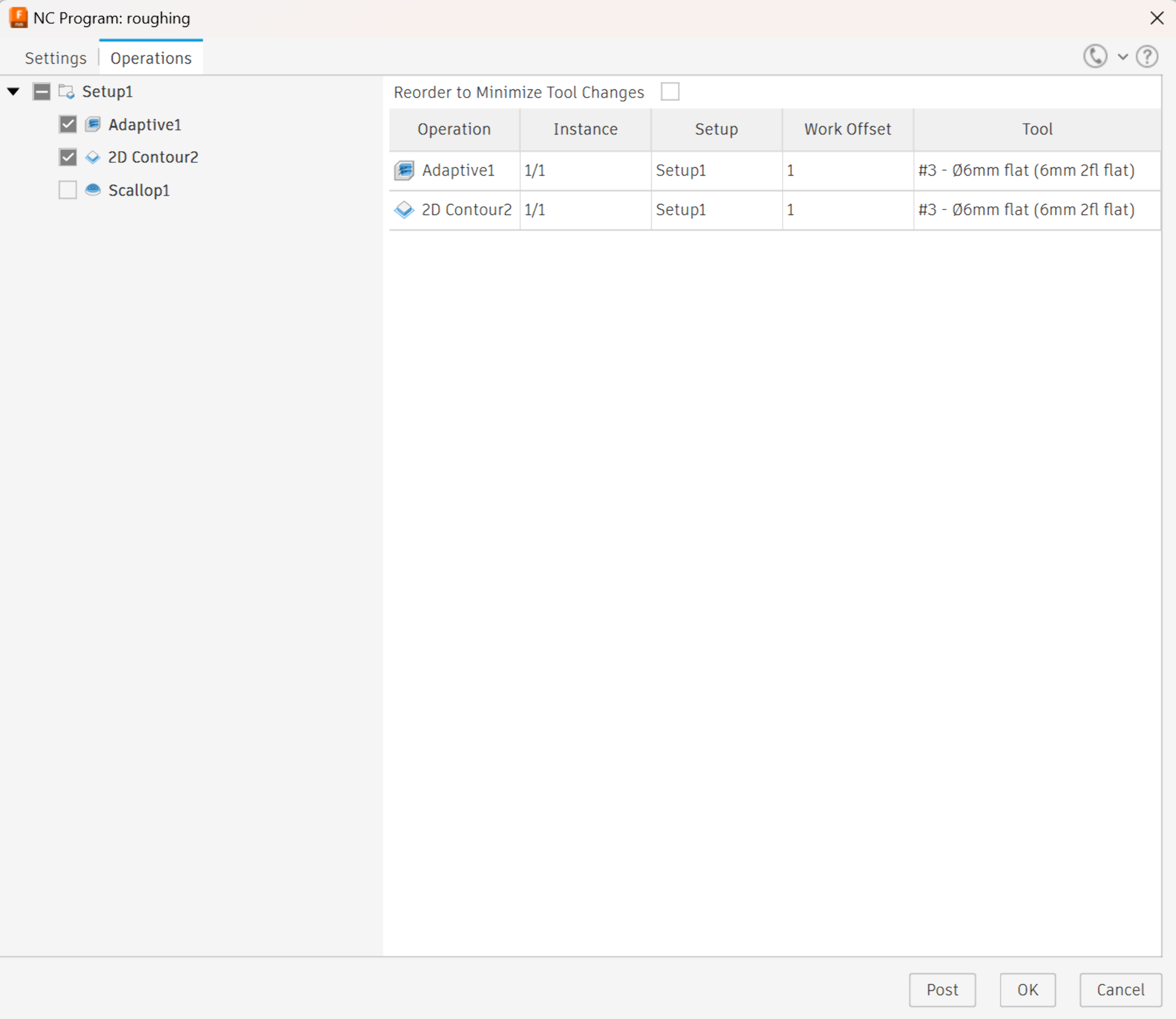Click the Scallop1 operation icon in tree
Viewport: 1176px width, 1019px height.
click(92, 190)
